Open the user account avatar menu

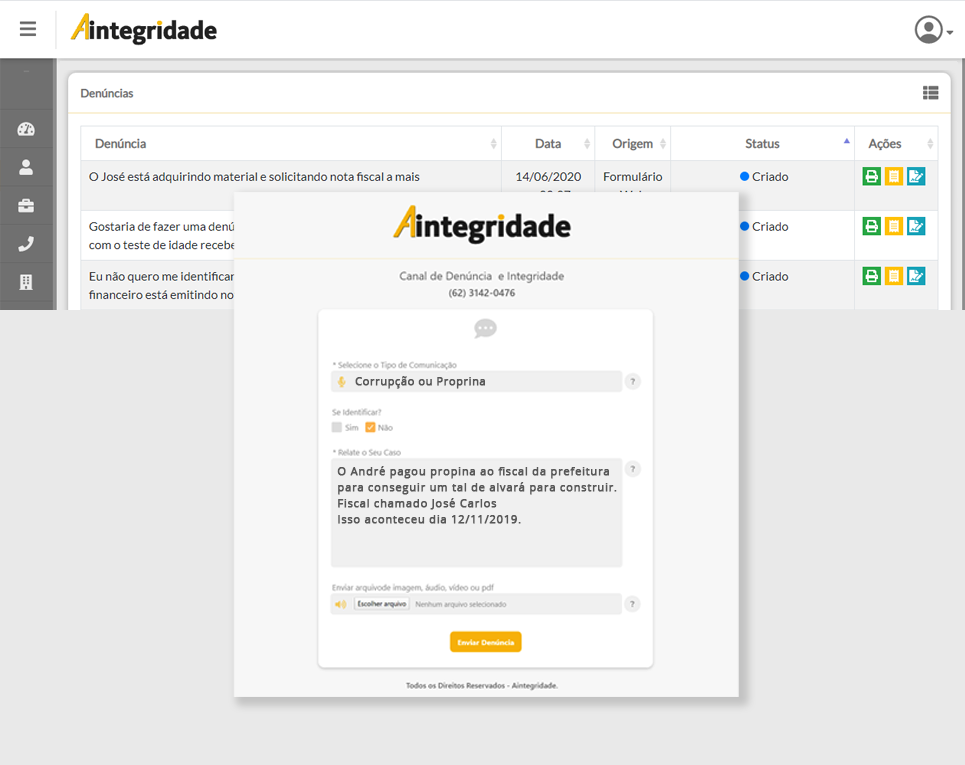(x=933, y=30)
